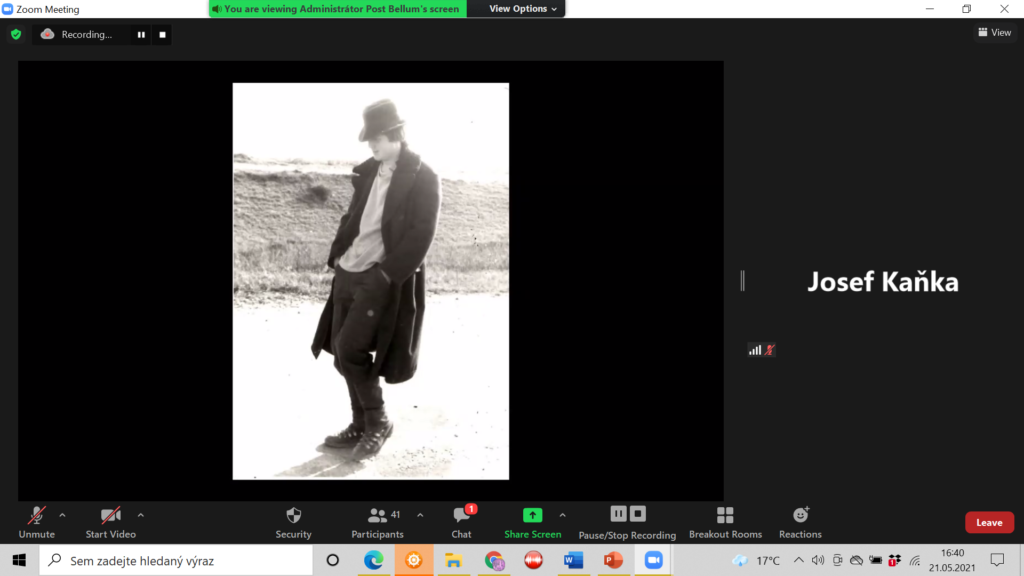Click the Share Screen button
Image resolution: width=1024 pixels, height=576 pixels.
point(532,522)
